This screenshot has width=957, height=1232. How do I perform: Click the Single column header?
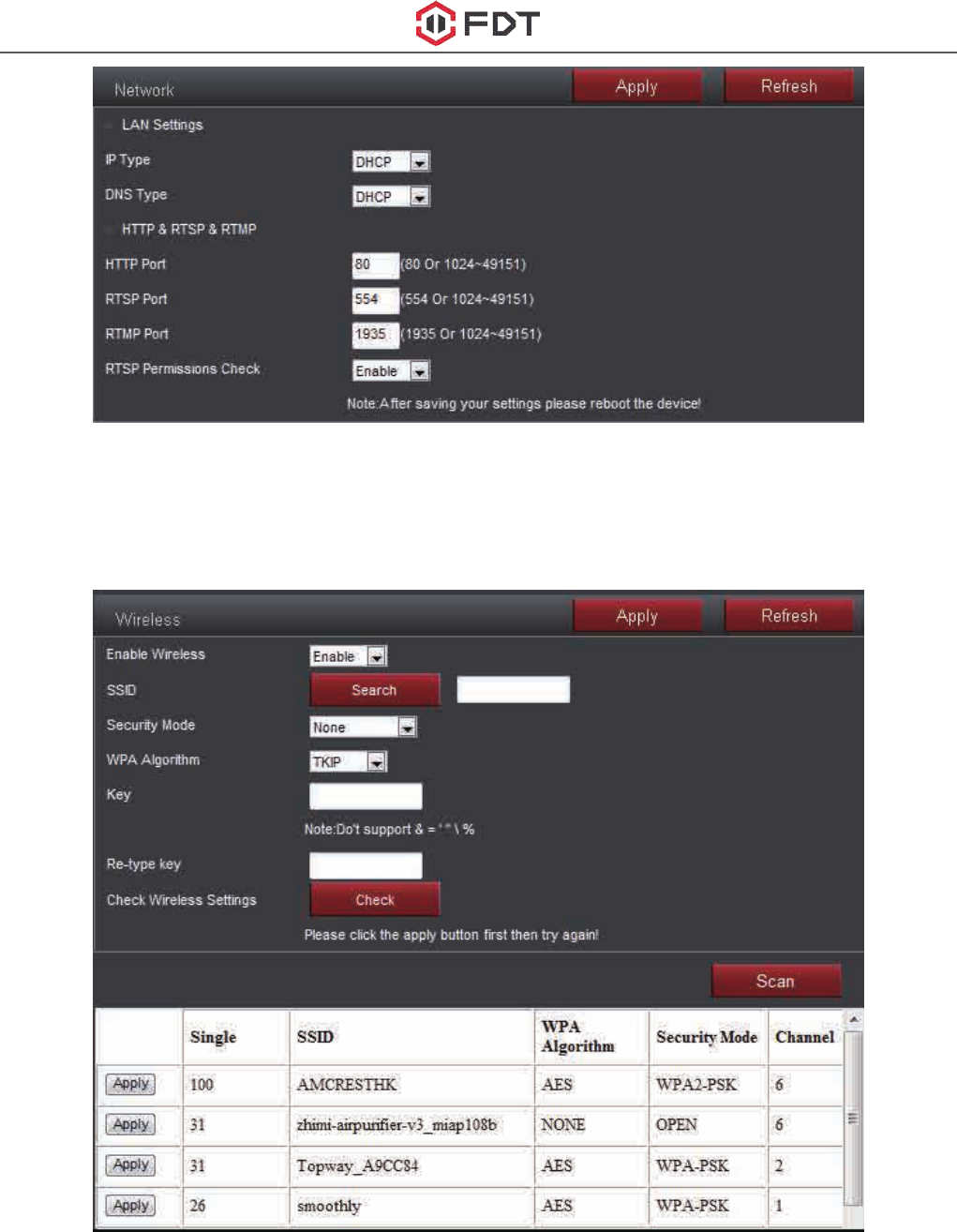pyautogui.click(x=235, y=1037)
